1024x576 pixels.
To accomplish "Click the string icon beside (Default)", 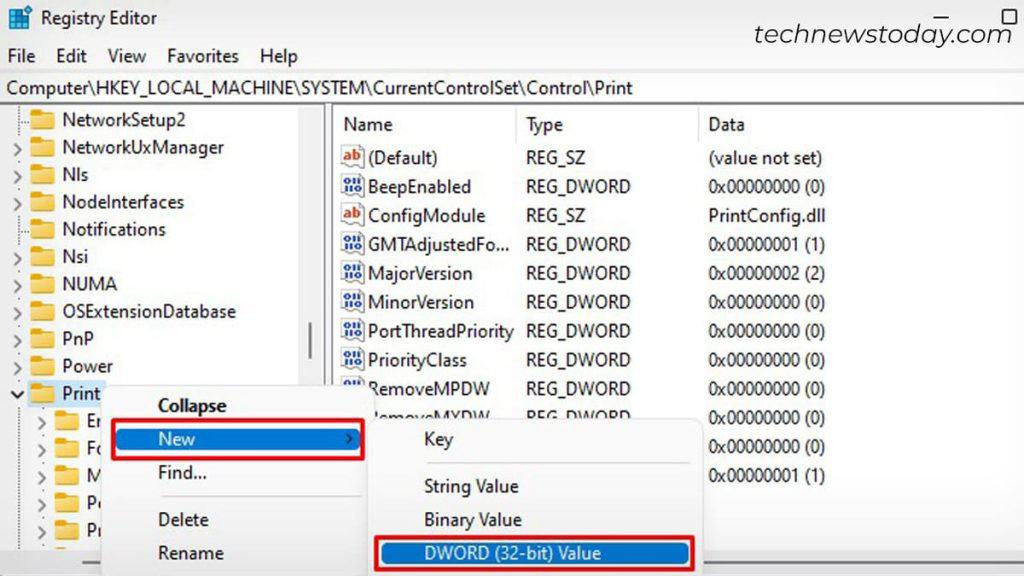I will tap(352, 158).
